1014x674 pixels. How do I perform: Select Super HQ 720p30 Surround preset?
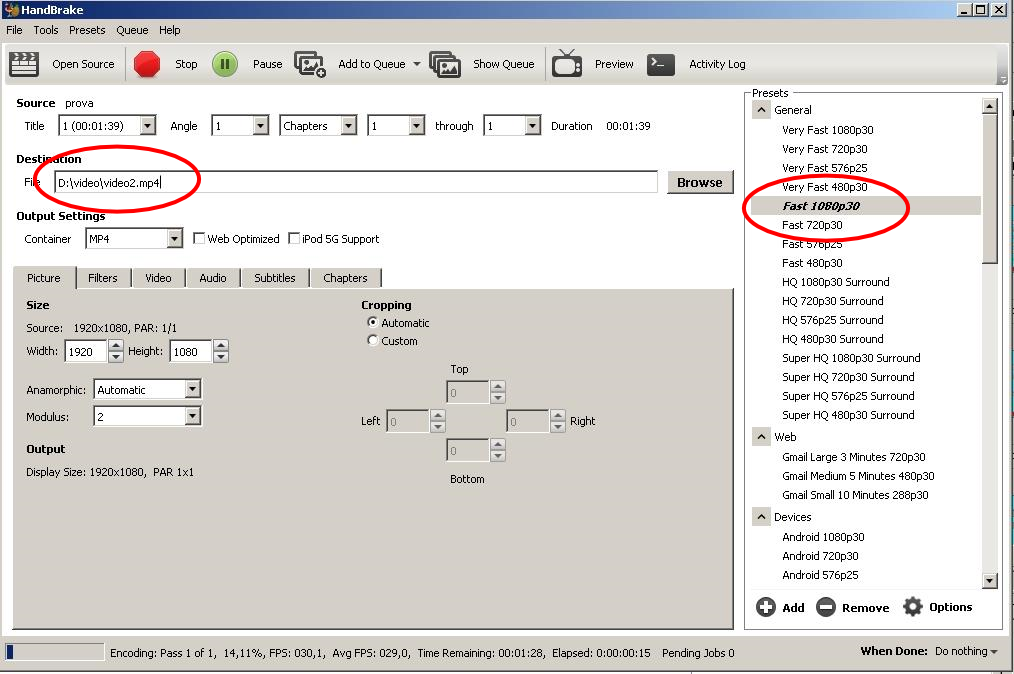coord(848,377)
